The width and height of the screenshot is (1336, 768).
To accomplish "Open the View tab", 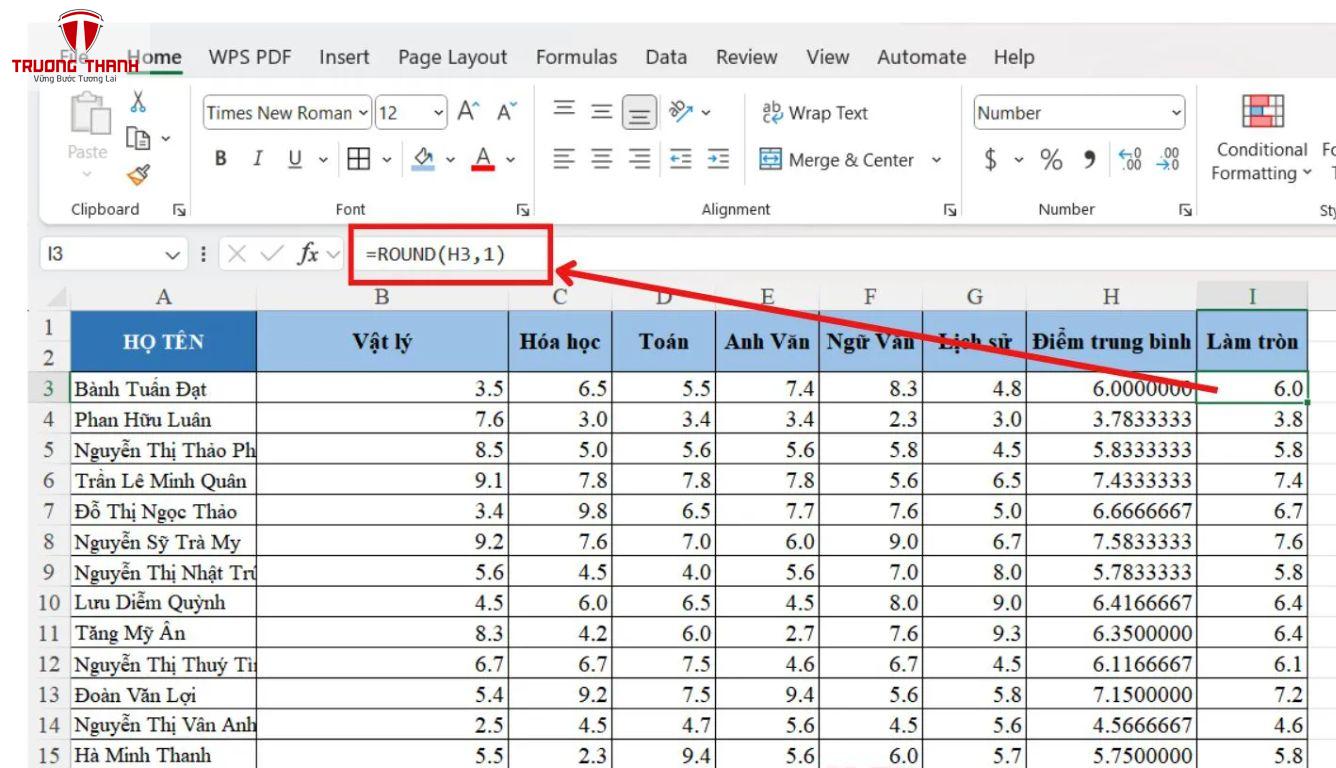I will tap(827, 57).
